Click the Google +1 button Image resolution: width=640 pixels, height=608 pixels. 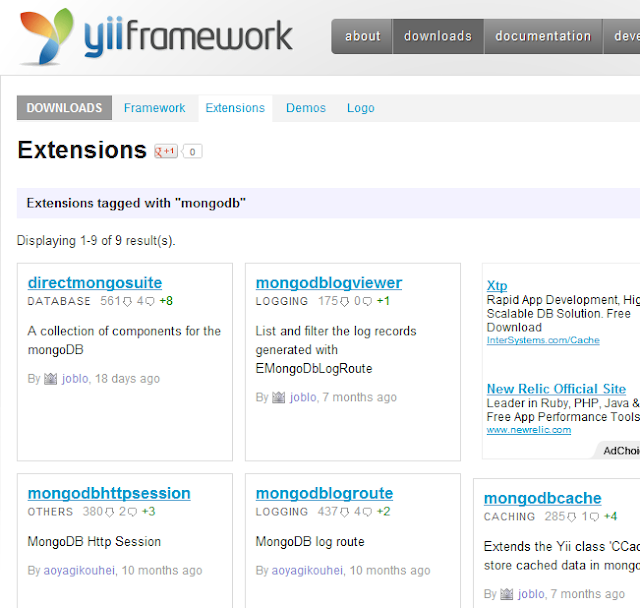point(166,151)
